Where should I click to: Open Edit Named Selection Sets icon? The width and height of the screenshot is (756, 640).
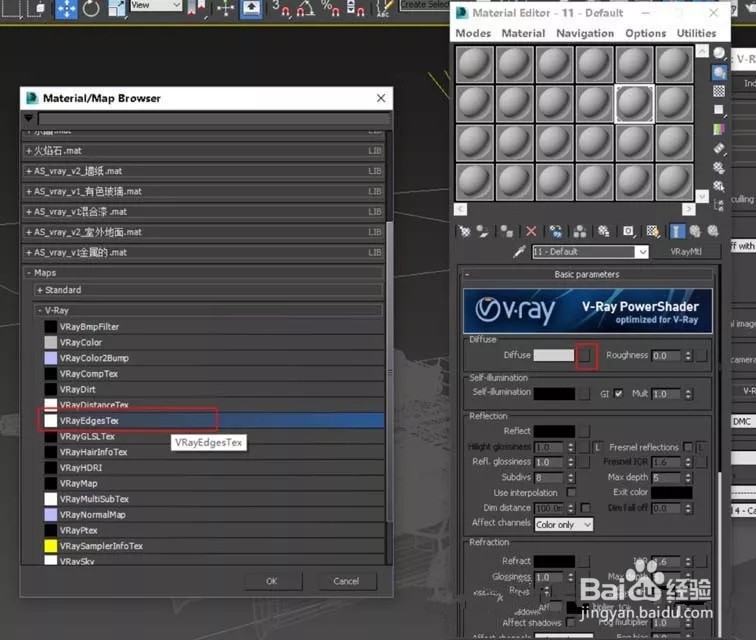(x=384, y=8)
